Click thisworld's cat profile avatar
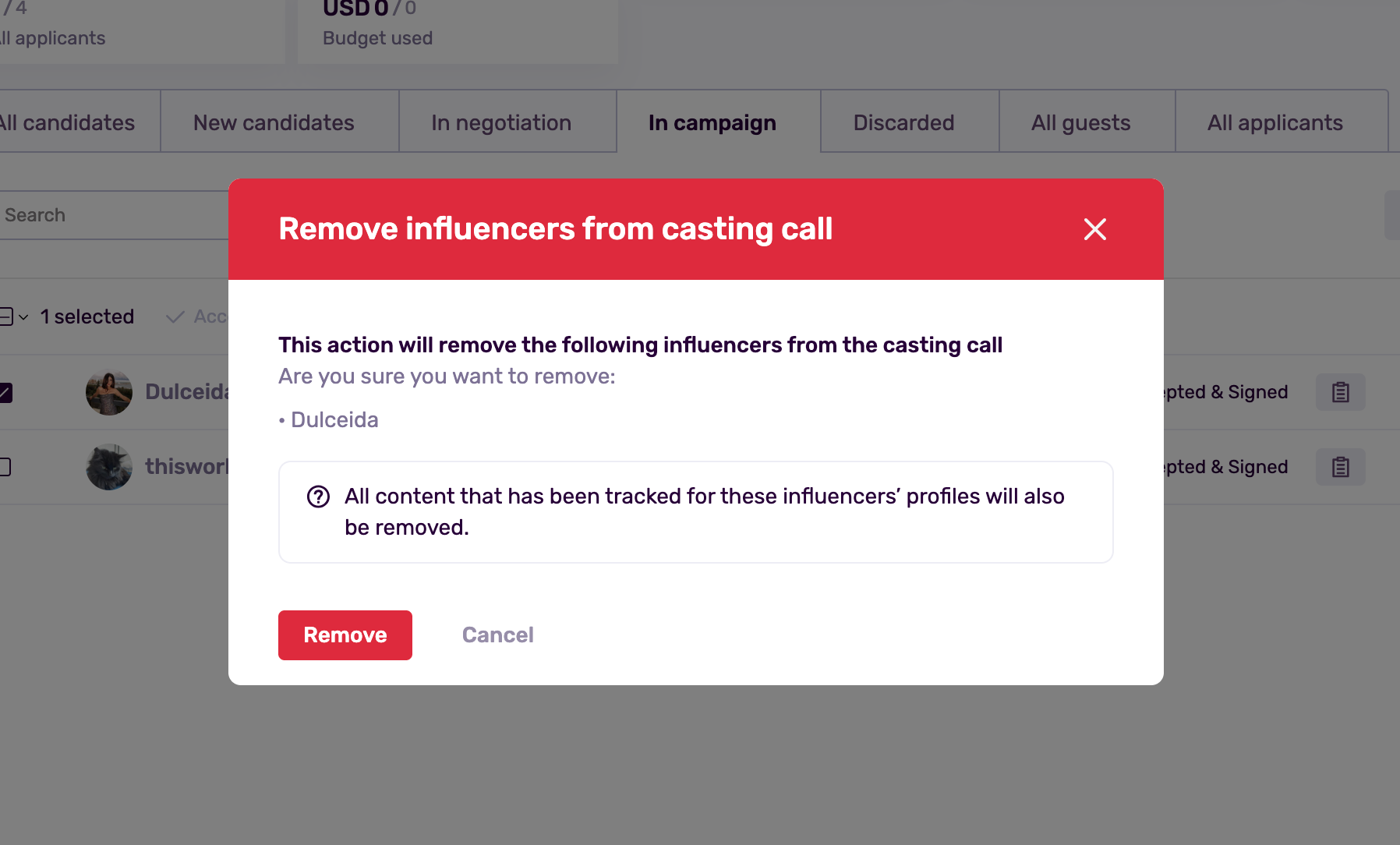 (x=109, y=467)
